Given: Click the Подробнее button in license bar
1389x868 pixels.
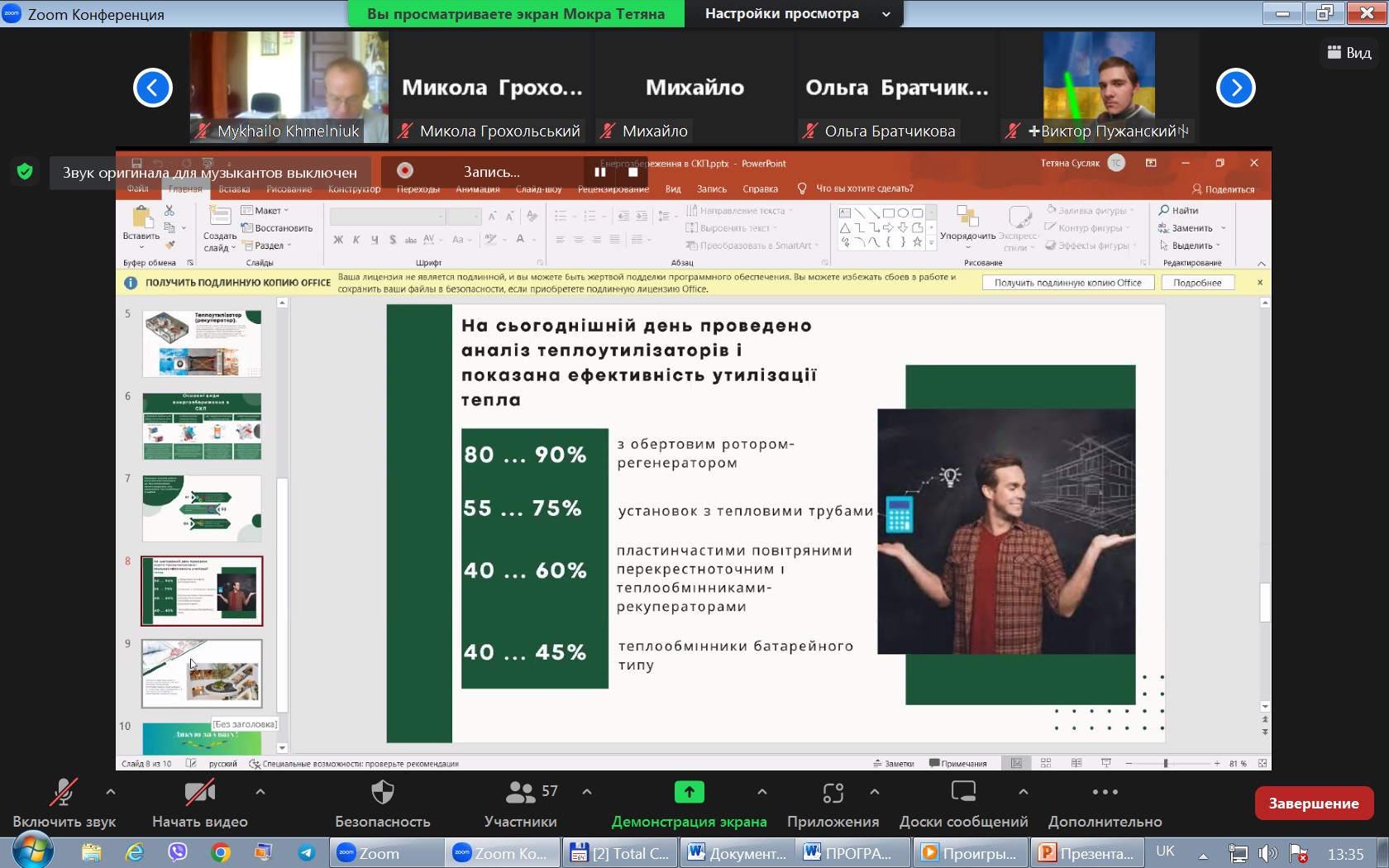Looking at the screenshot, I should coord(1197,283).
